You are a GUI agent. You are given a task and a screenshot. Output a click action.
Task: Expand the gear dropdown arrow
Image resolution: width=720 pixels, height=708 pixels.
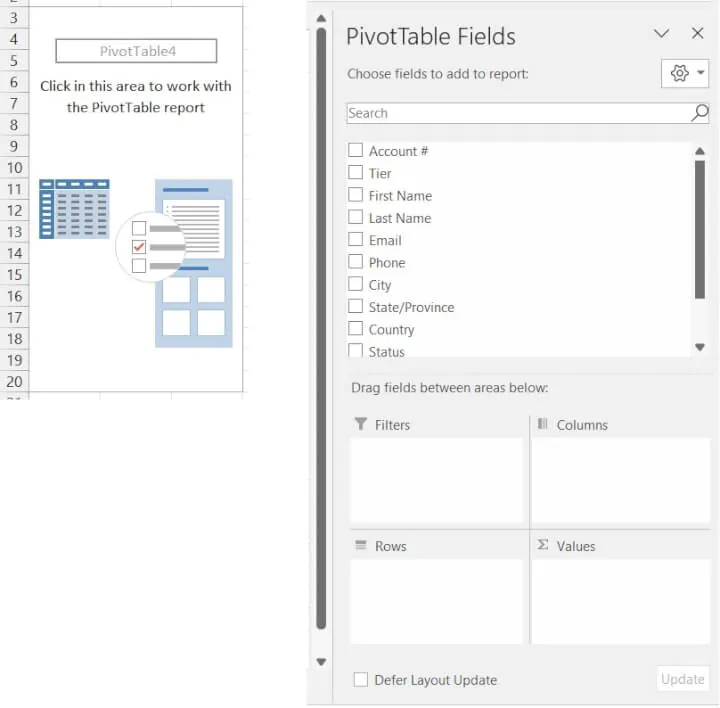(700, 73)
